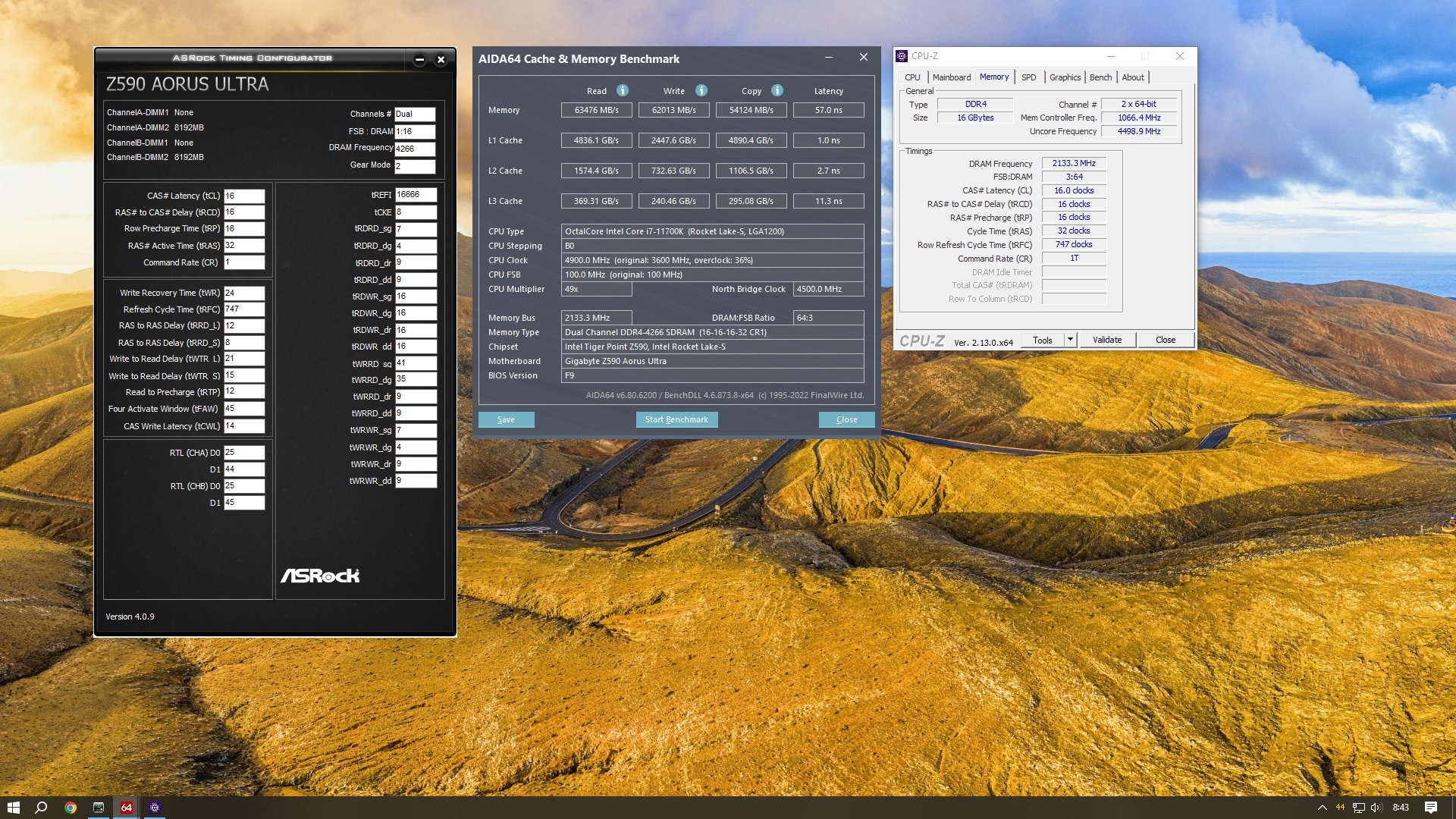The height and width of the screenshot is (819, 1456).
Task: Click the tREFI value field
Action: tap(416, 195)
